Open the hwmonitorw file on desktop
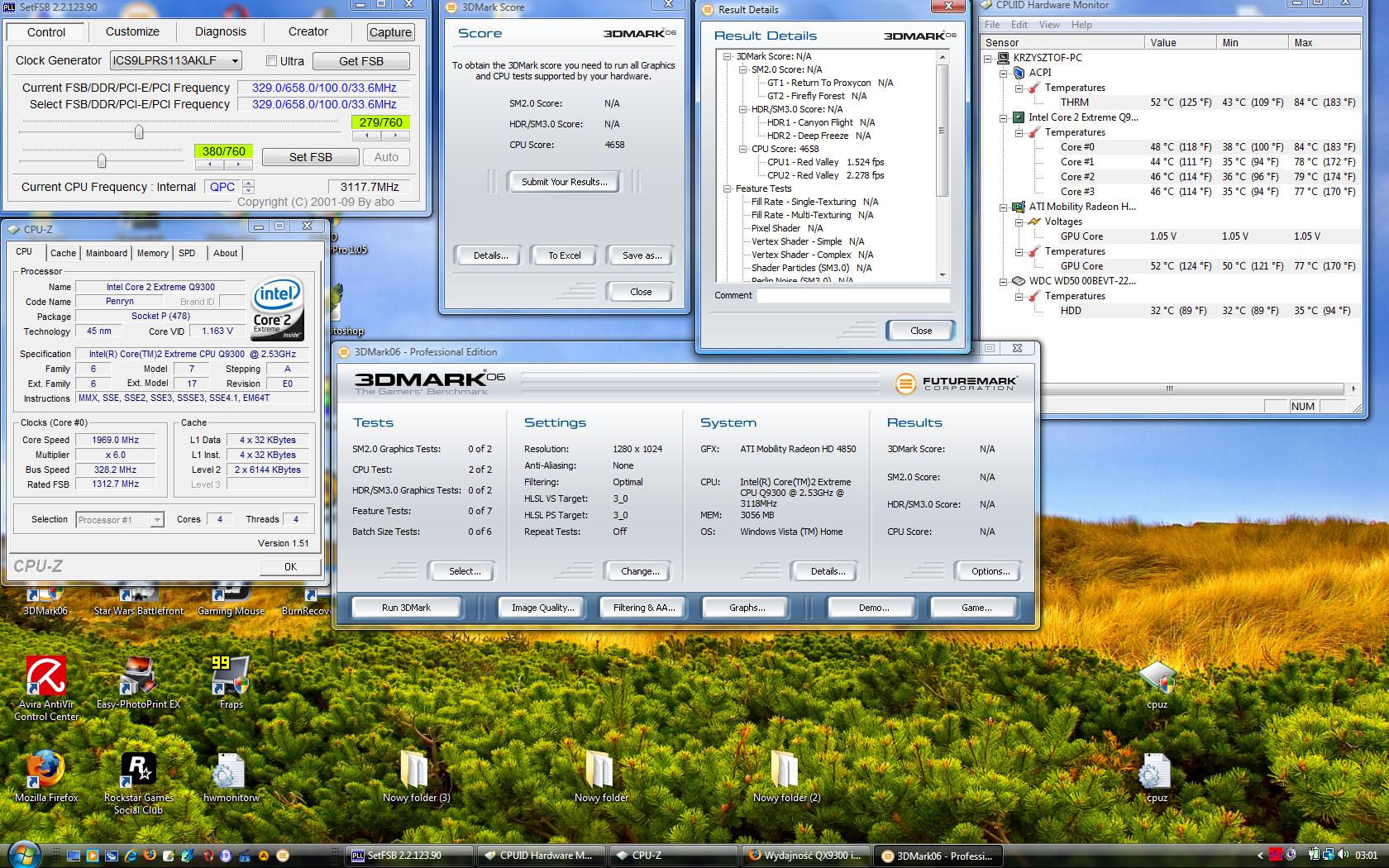This screenshot has width=1389, height=868. pyautogui.click(x=231, y=777)
